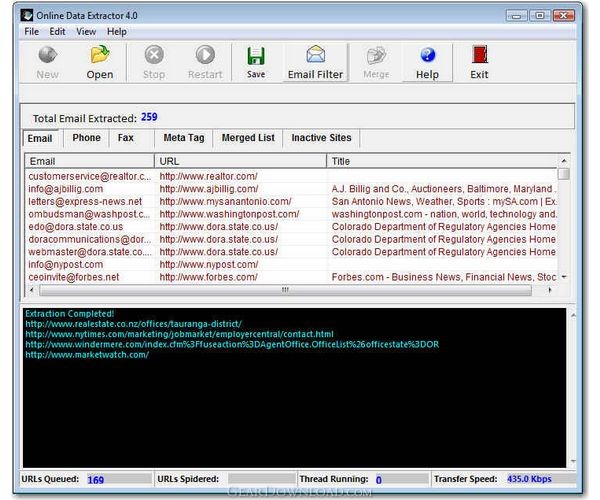Screen dimensions: 600x500
Task: Switch to the Merged List tab
Action: (248, 138)
